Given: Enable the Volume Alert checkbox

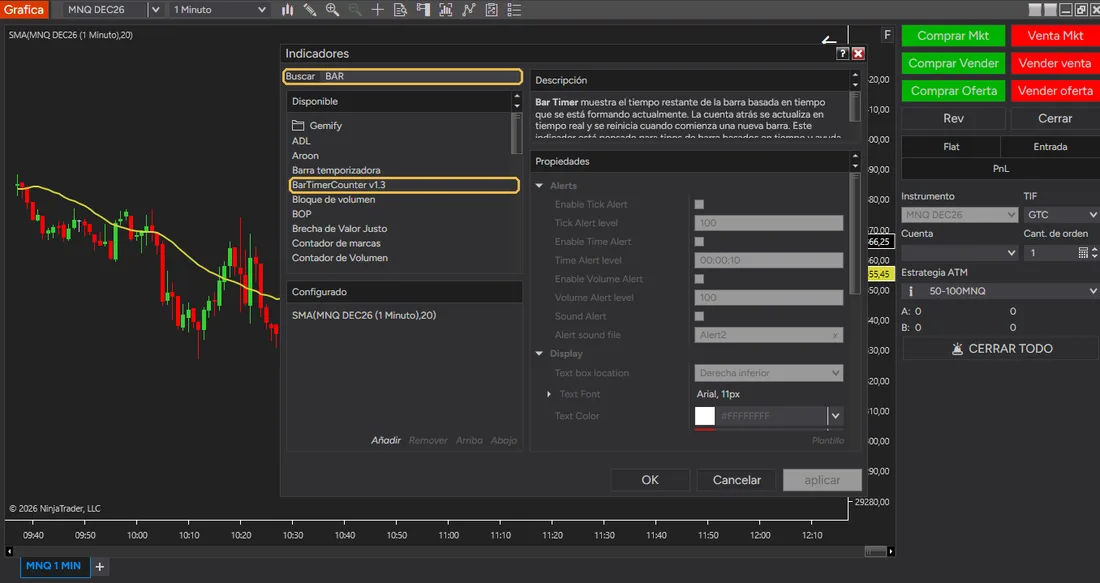Looking at the screenshot, I should coord(699,279).
